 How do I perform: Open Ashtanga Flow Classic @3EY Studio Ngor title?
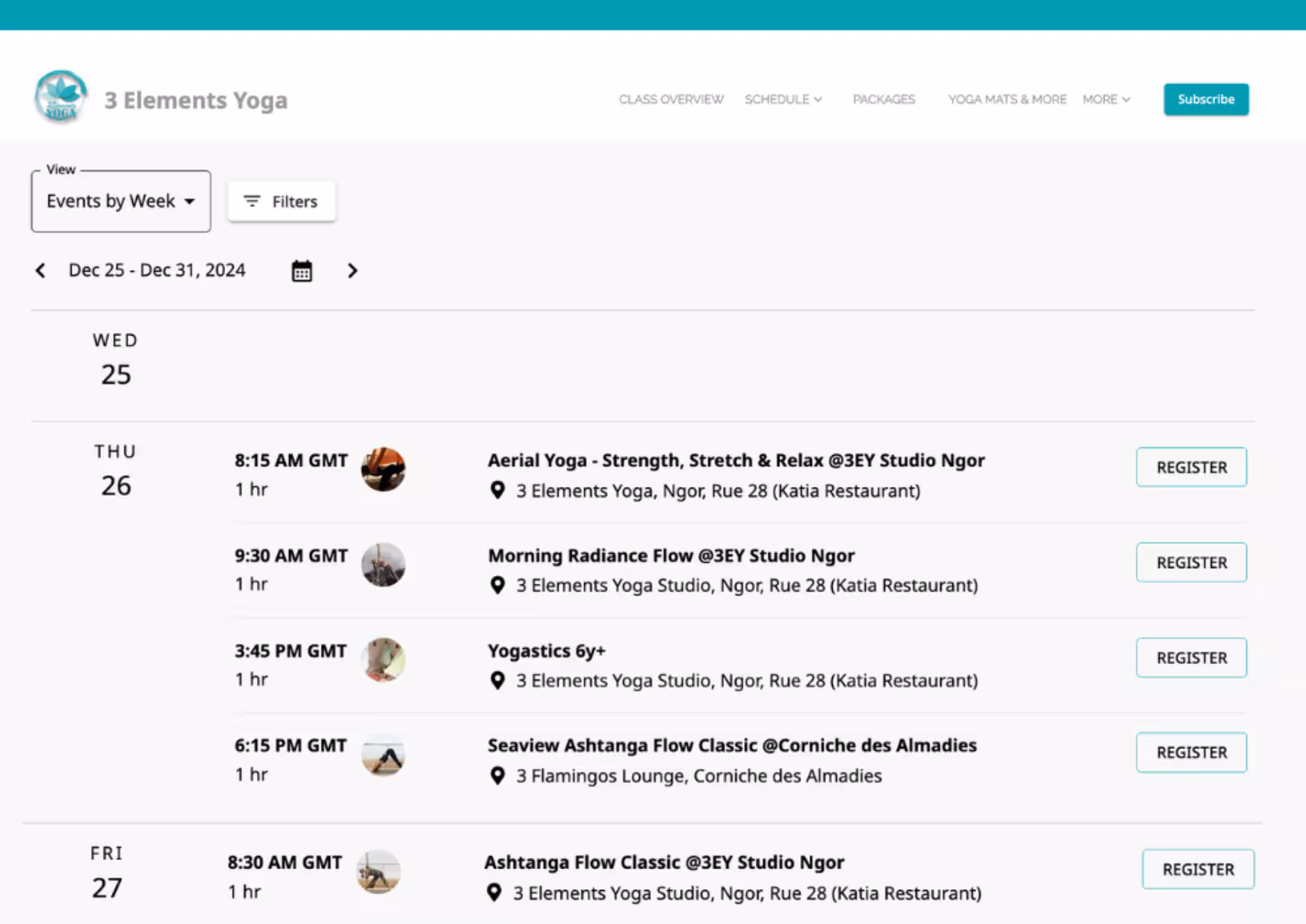point(664,862)
